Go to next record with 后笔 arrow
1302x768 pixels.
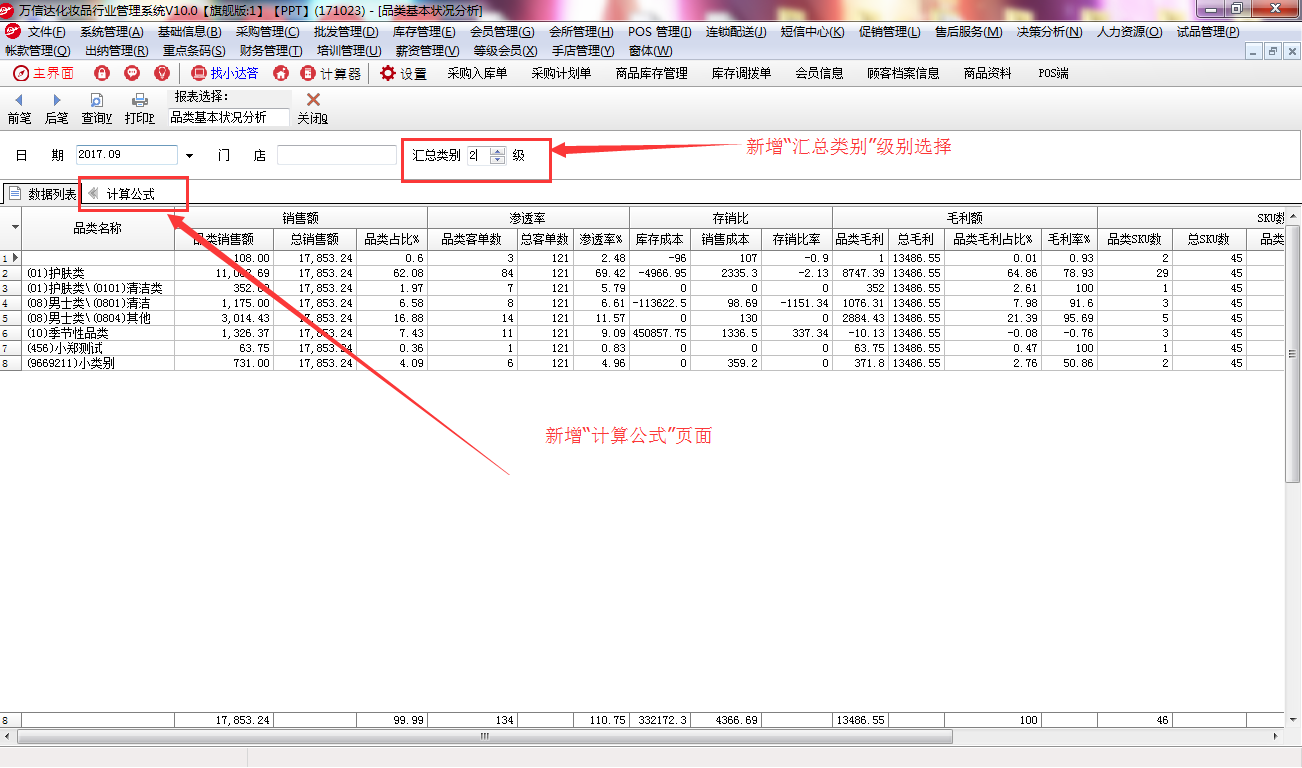click(x=57, y=100)
